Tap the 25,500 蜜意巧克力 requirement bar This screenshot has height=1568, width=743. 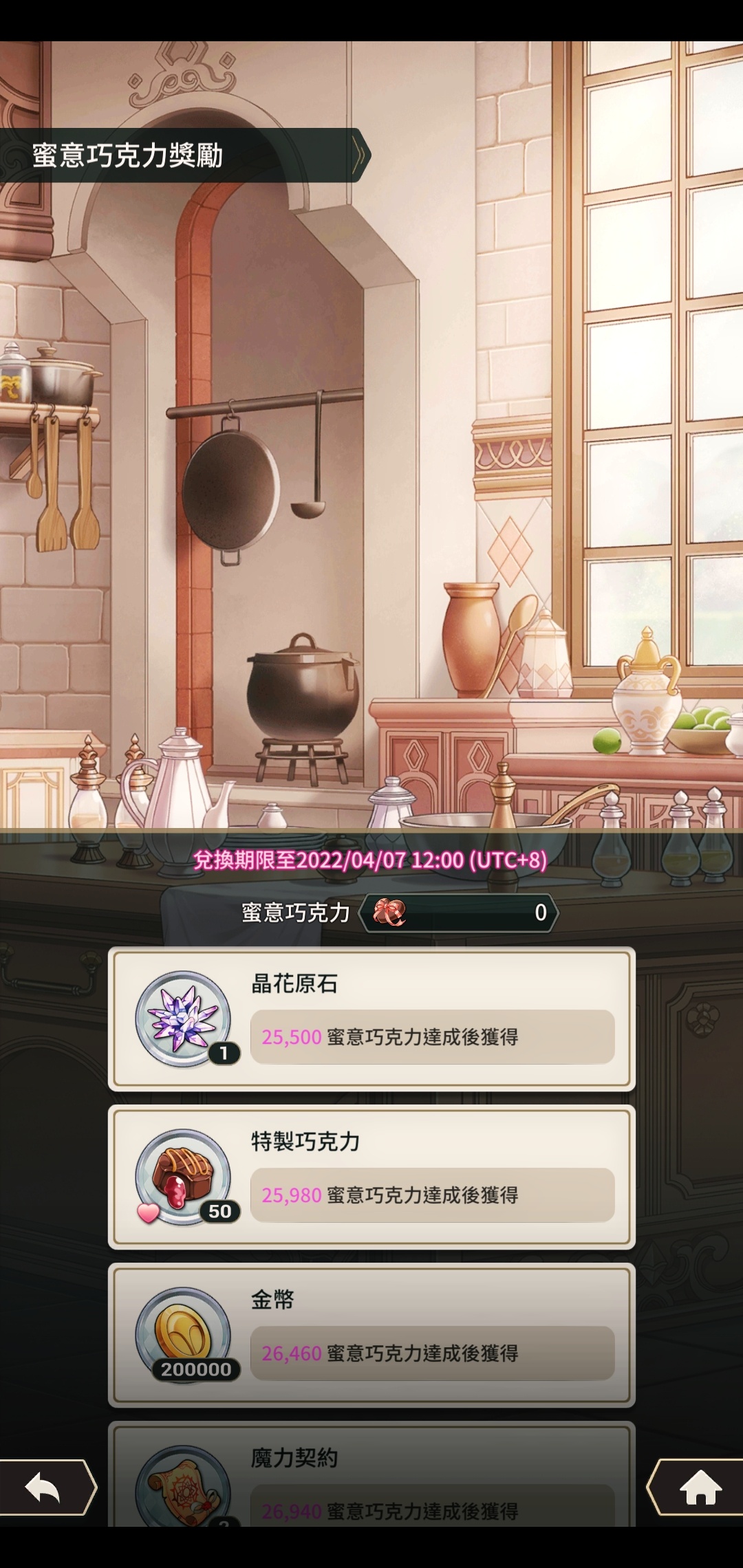(x=432, y=1037)
